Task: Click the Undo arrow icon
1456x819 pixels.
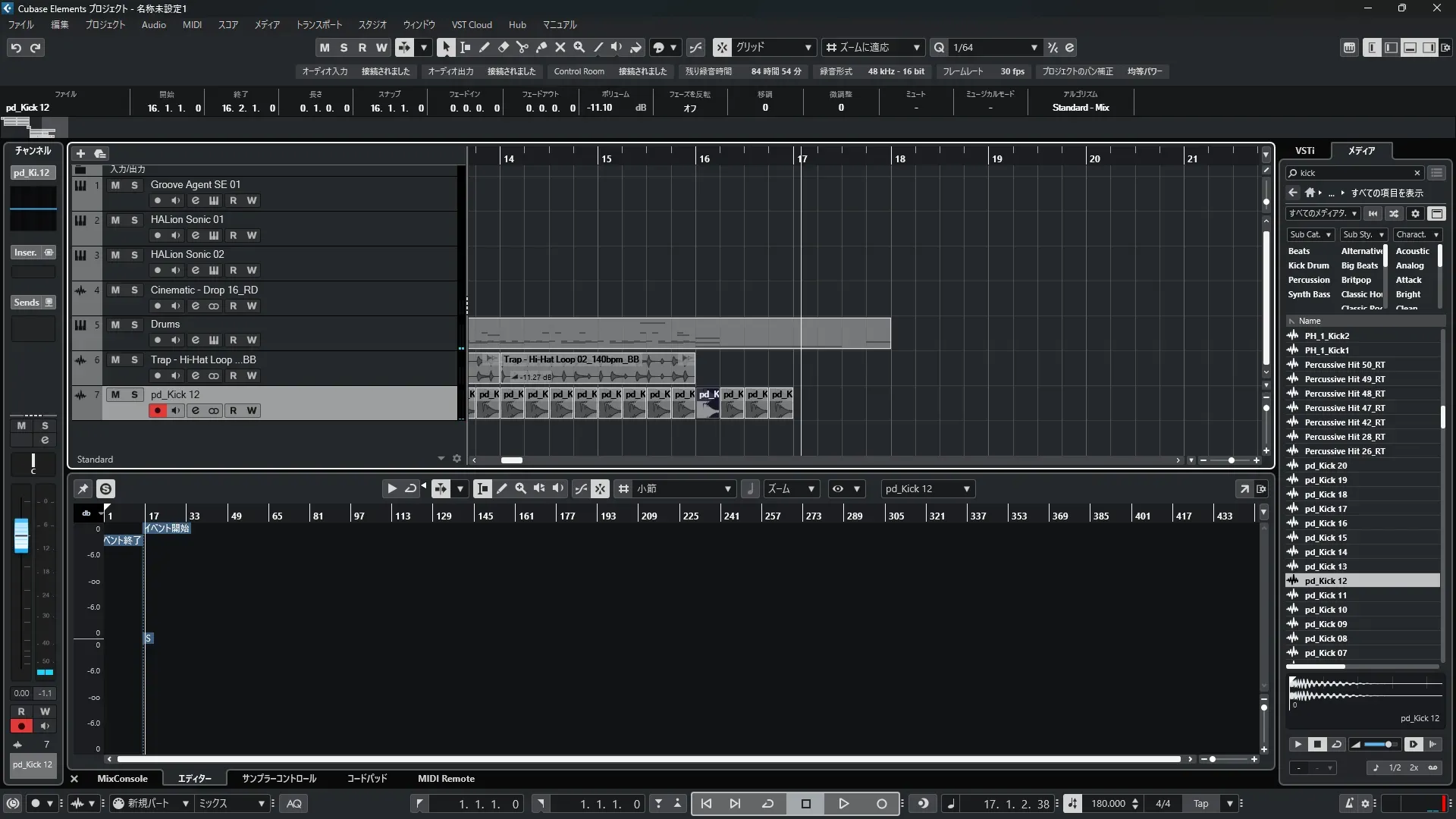Action: 16,48
